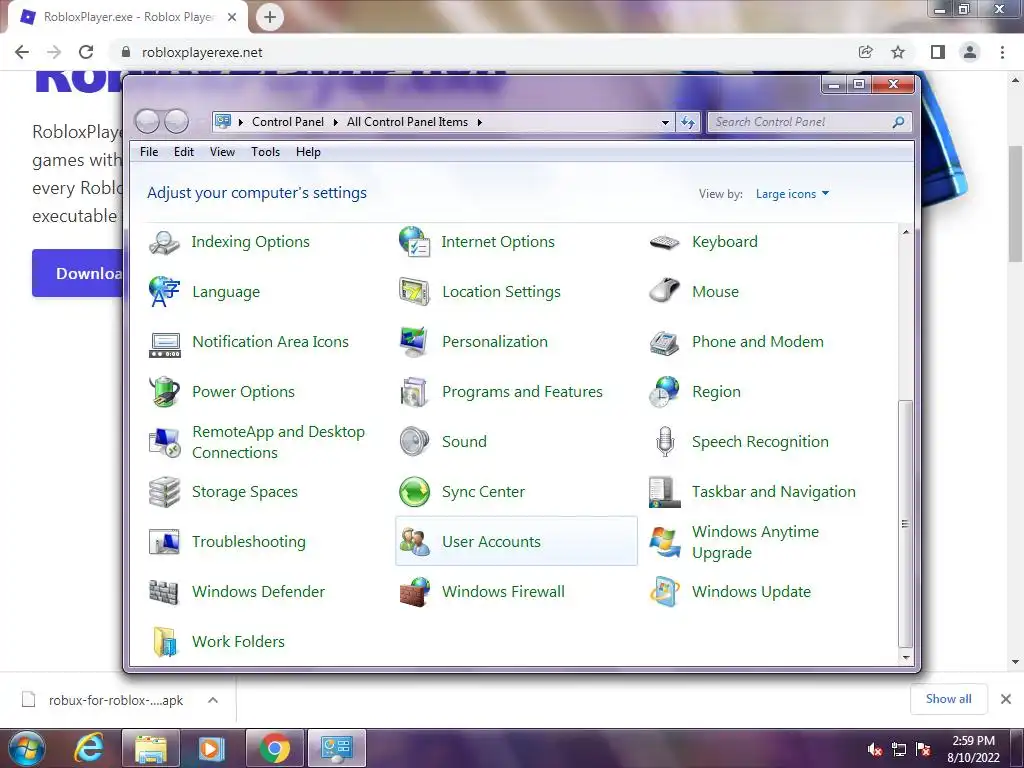Open the Windows Update icon

(664, 592)
